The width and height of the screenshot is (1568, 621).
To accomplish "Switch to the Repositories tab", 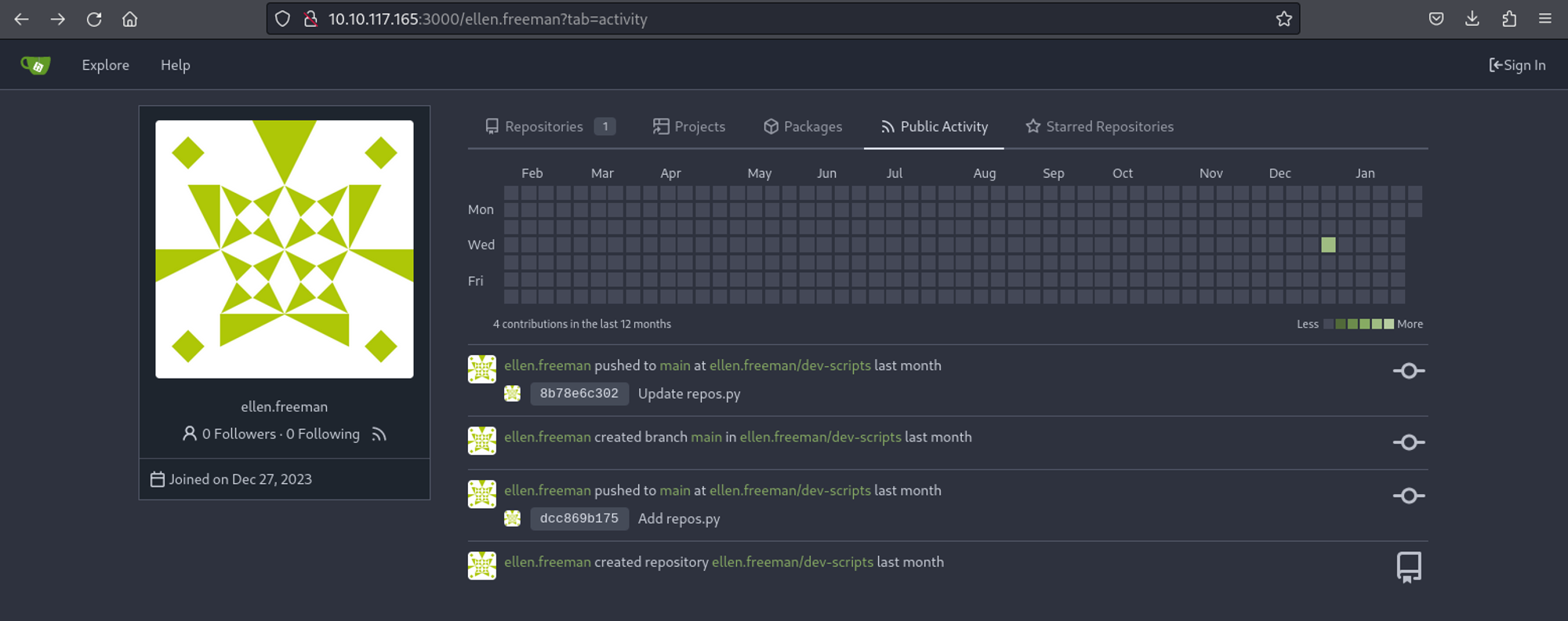I will pyautogui.click(x=544, y=127).
